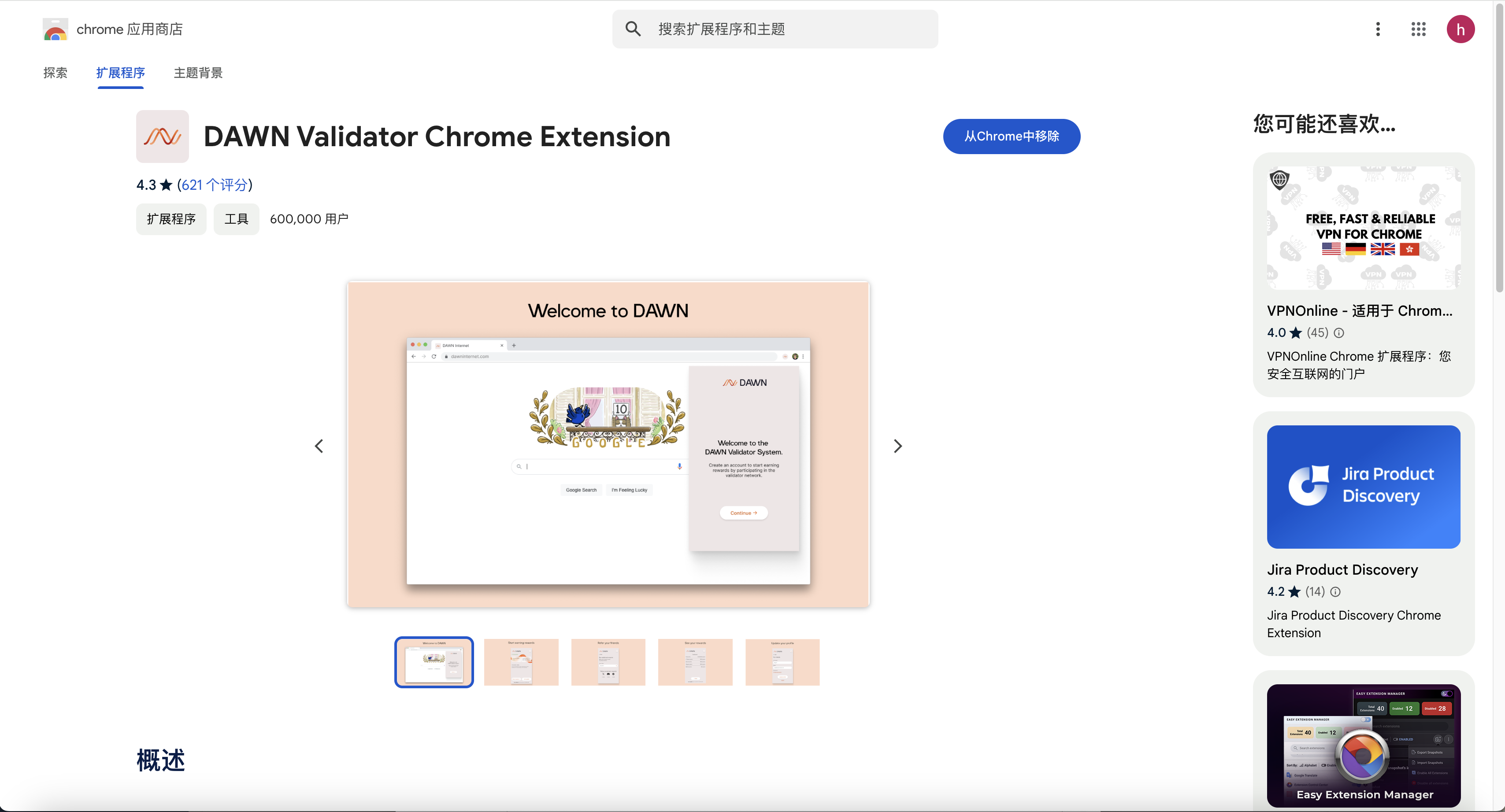Open the Jira Product Discovery title link
This screenshot has width=1505, height=812.
[x=1342, y=570]
